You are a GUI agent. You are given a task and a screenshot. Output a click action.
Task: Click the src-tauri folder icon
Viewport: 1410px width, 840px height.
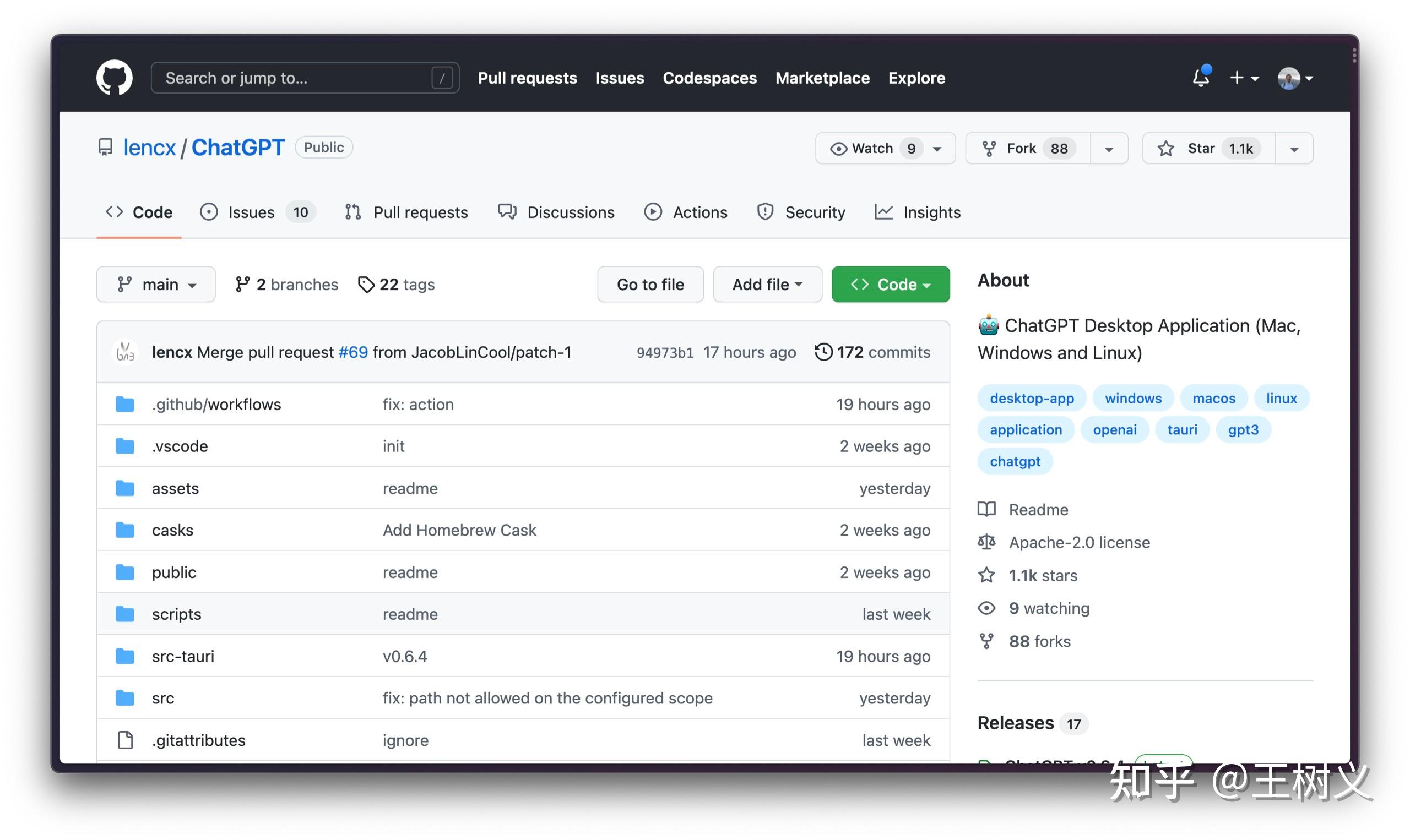125,656
